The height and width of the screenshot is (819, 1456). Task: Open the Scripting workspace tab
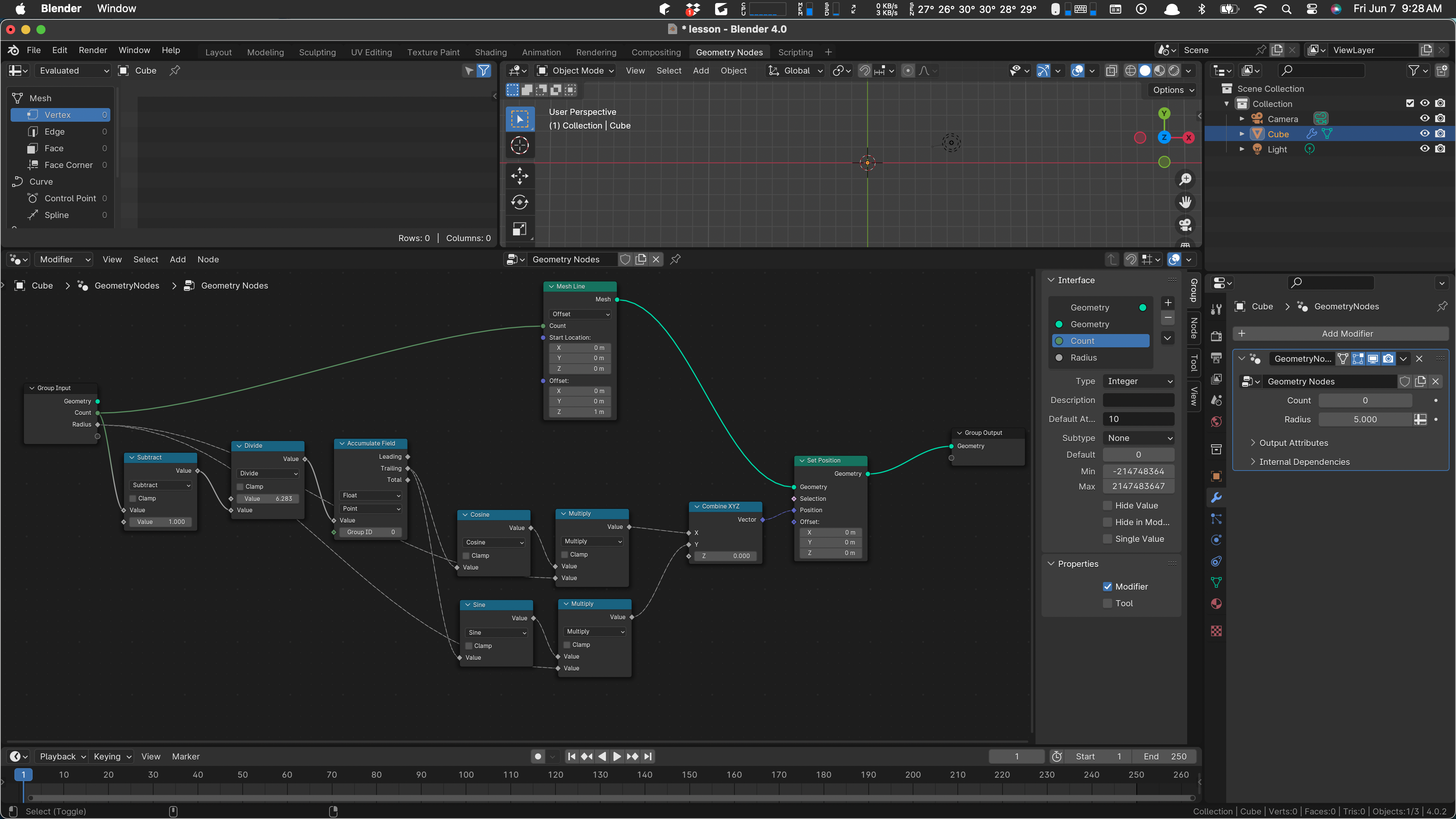tap(795, 52)
